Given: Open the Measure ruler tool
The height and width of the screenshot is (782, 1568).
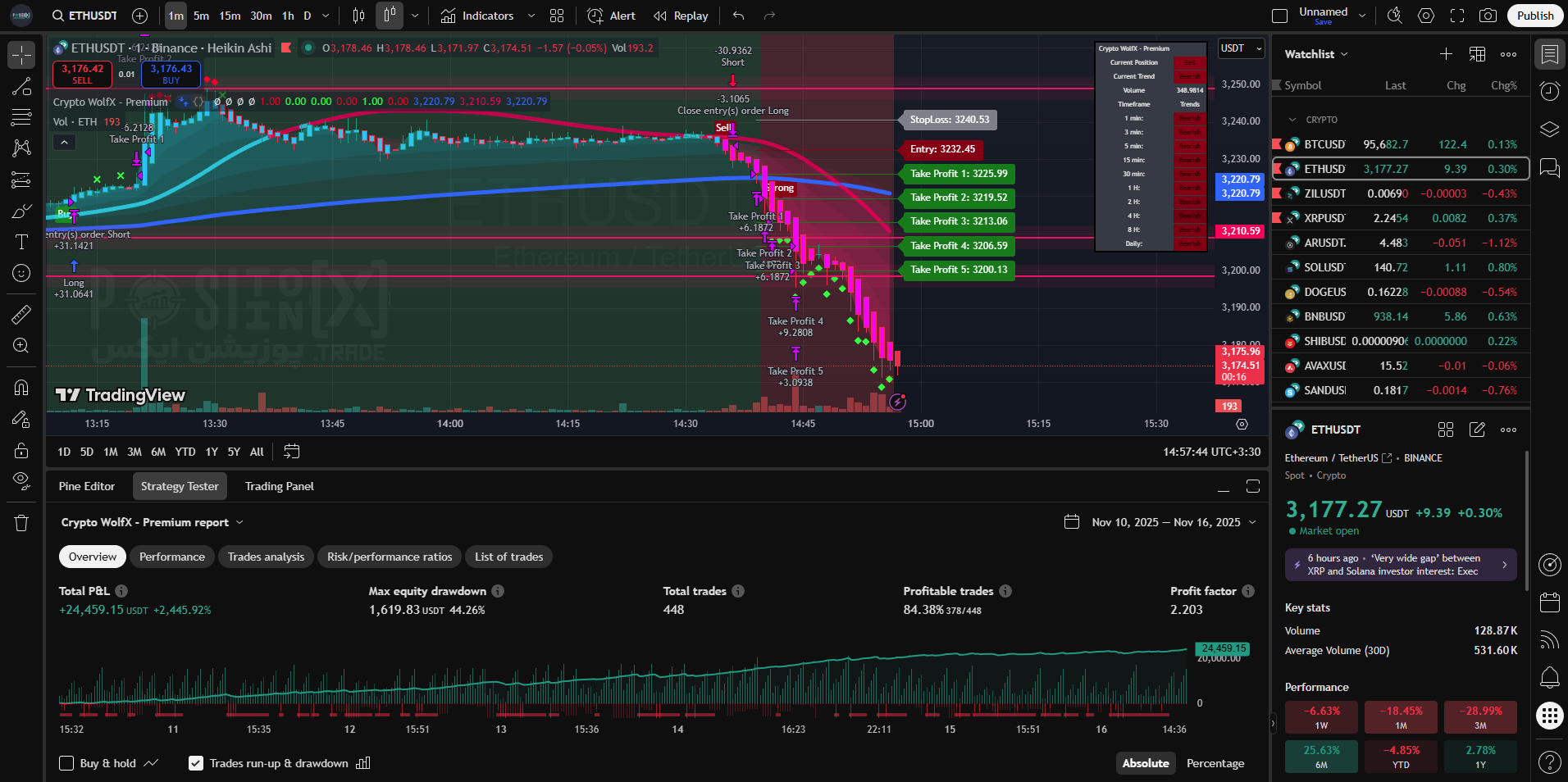Looking at the screenshot, I should [21, 314].
